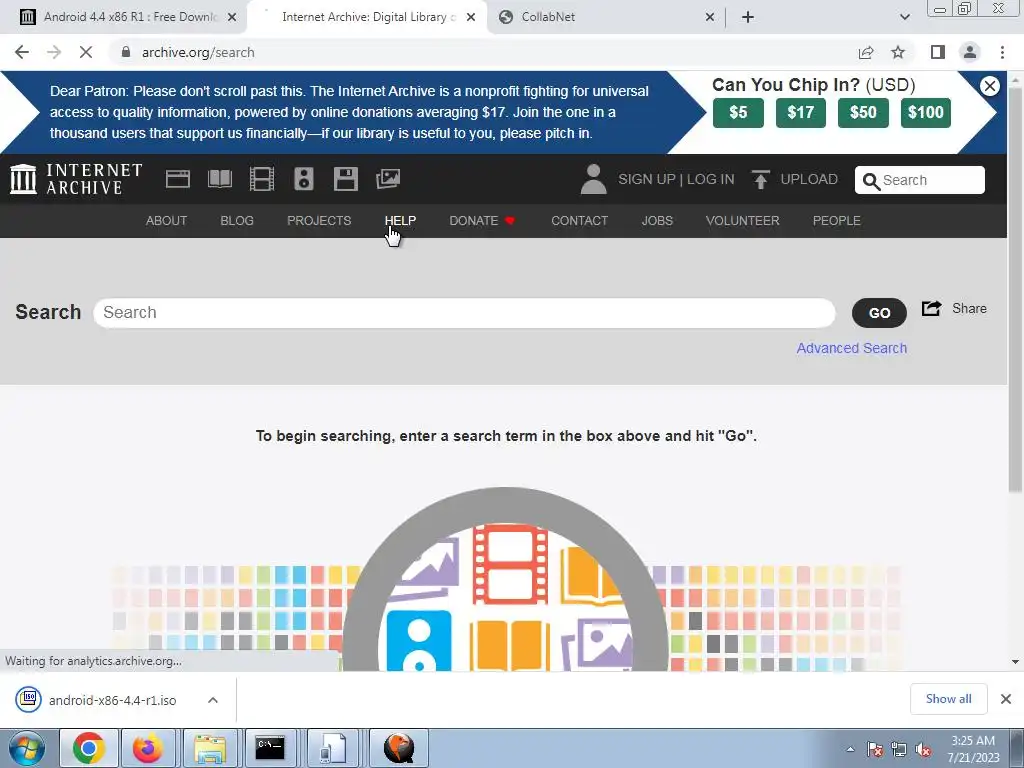Open the Advanced Search link
Image resolution: width=1024 pixels, height=768 pixels.
(852, 348)
